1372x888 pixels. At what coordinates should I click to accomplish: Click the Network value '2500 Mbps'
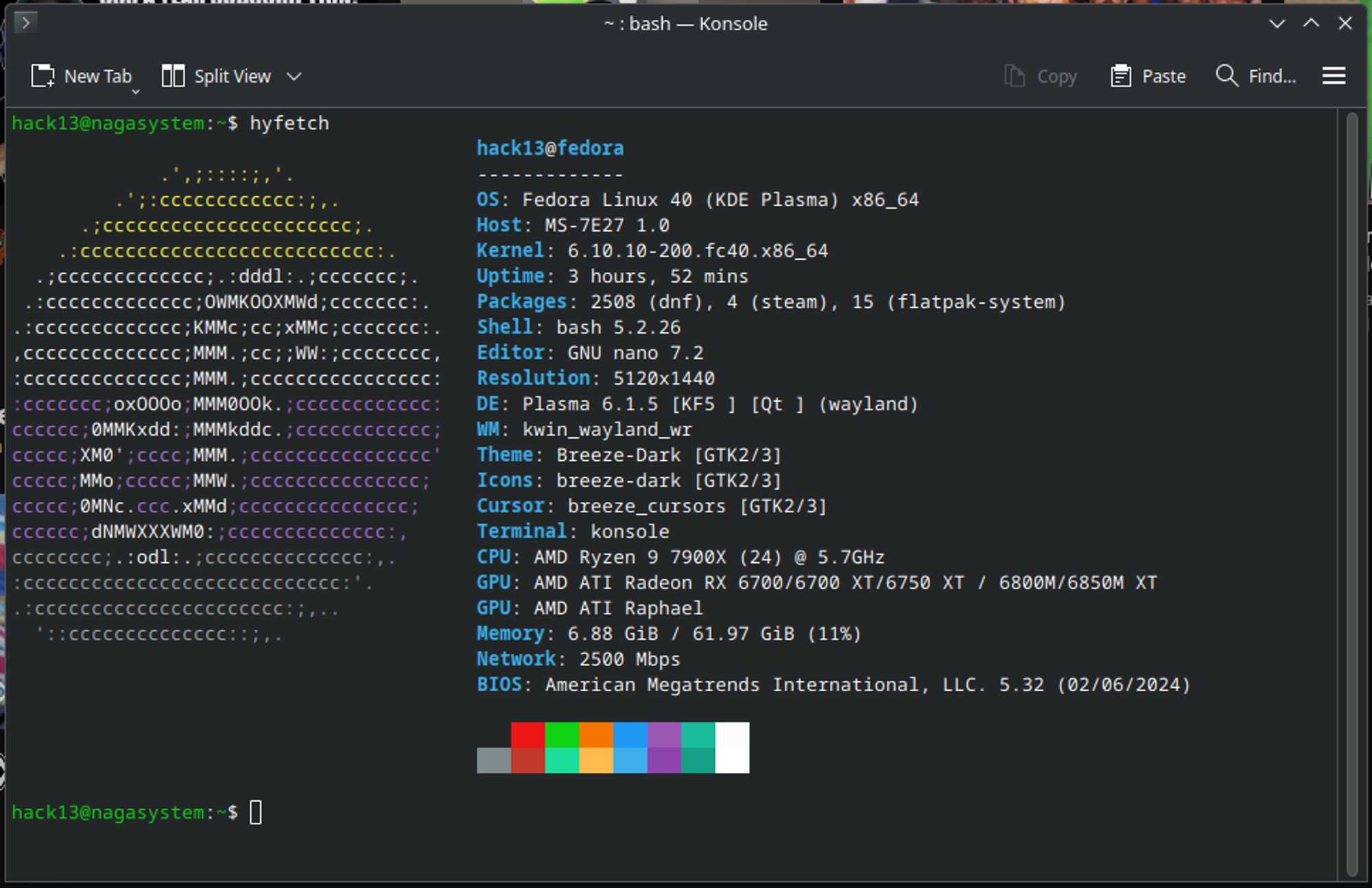(630, 659)
